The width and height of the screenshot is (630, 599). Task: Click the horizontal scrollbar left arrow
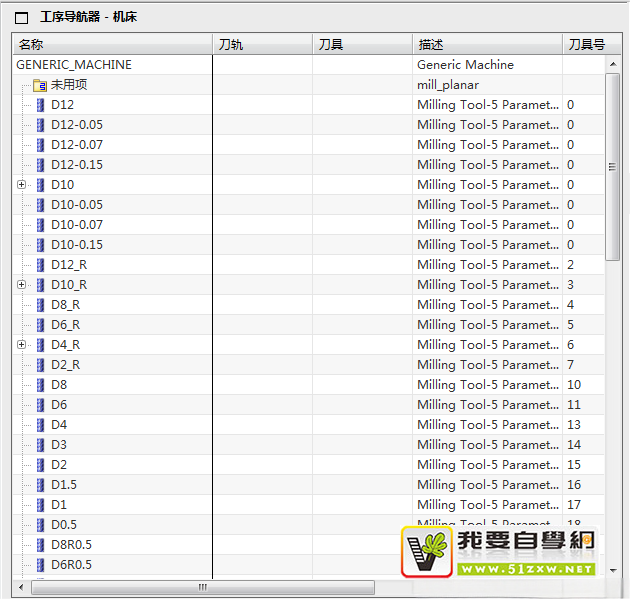click(20, 587)
